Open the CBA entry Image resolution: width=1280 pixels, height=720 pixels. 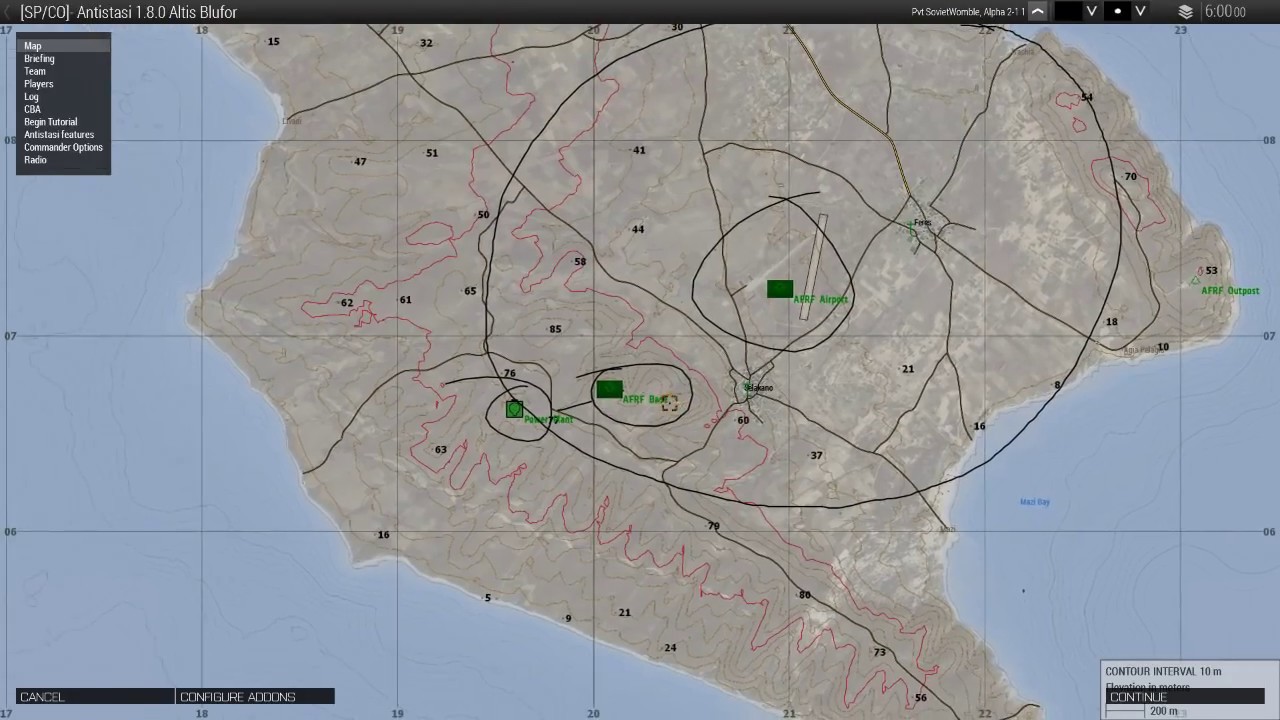pos(63,109)
